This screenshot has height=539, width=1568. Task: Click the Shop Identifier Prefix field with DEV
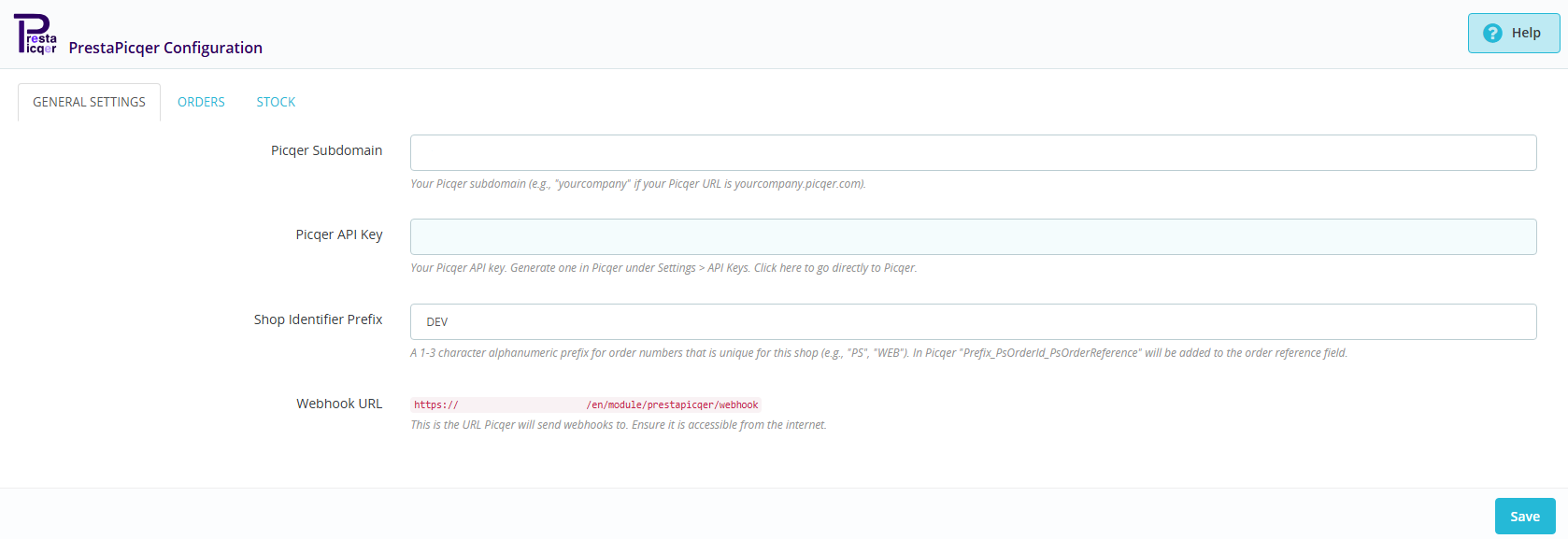pos(973,321)
